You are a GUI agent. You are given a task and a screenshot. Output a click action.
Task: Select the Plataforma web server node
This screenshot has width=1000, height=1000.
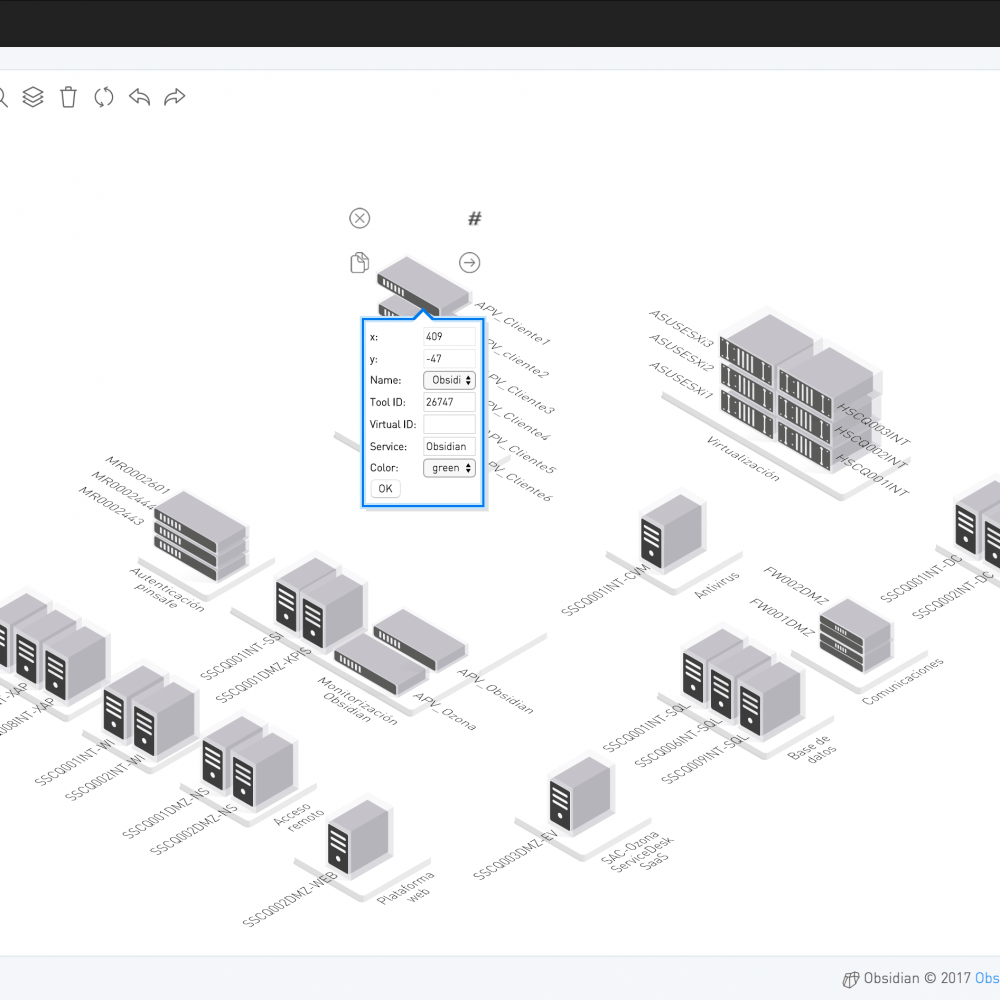tap(357, 840)
